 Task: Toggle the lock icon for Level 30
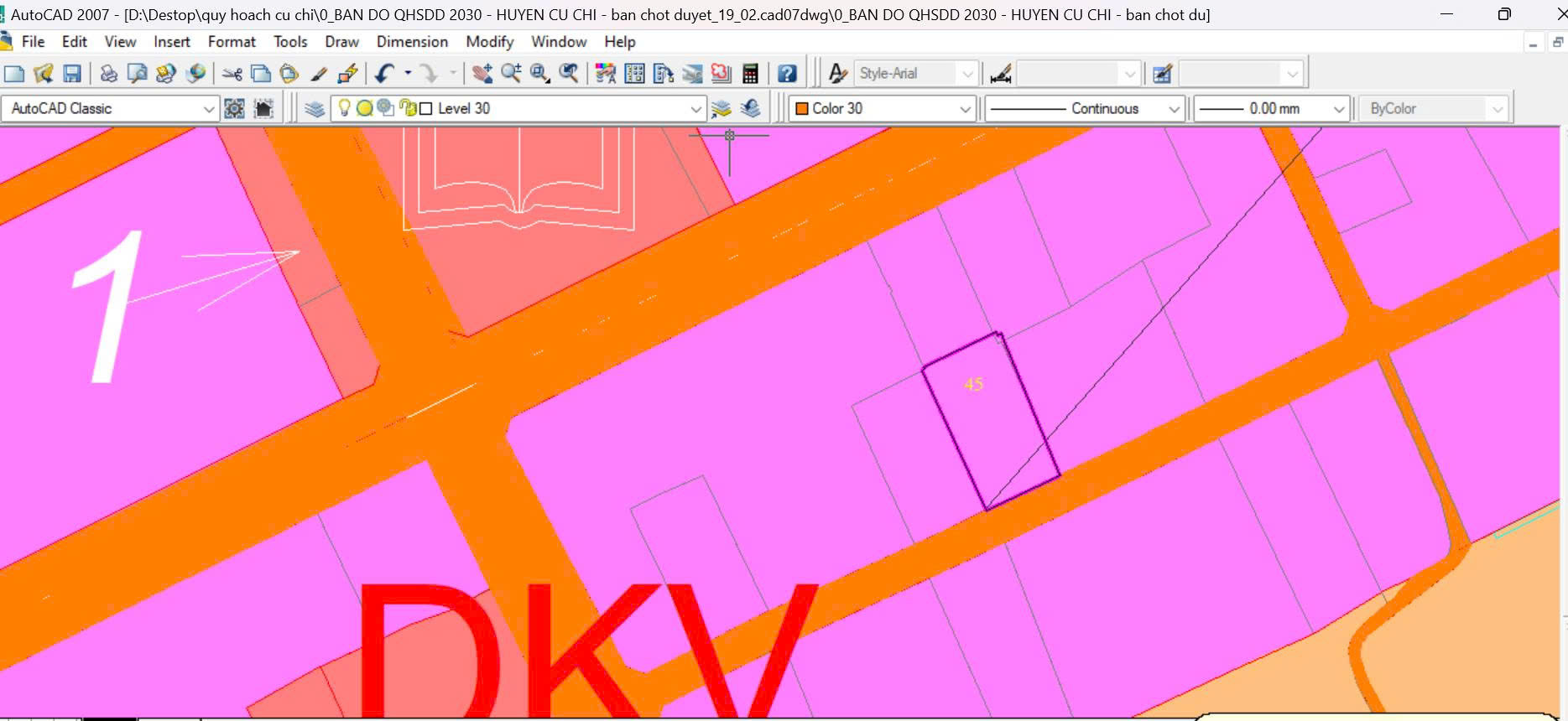[x=408, y=107]
